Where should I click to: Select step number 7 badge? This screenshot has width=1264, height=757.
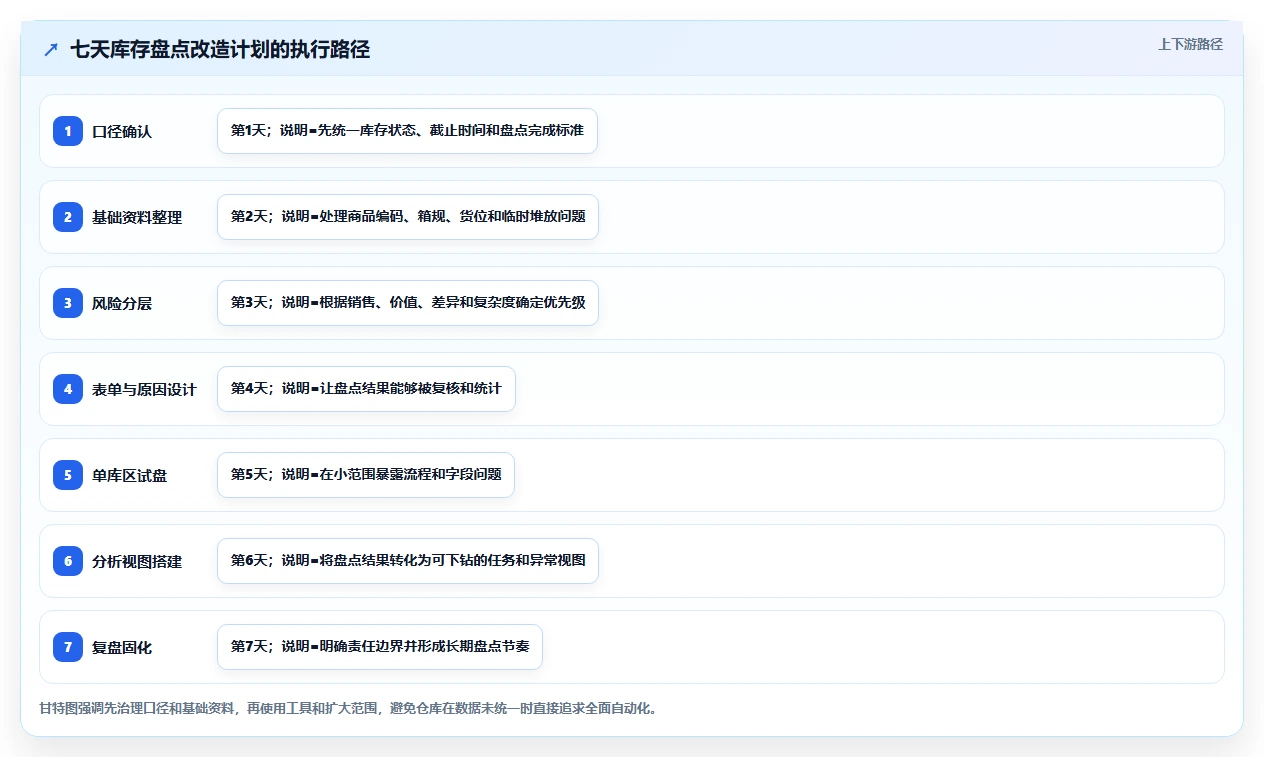point(68,647)
